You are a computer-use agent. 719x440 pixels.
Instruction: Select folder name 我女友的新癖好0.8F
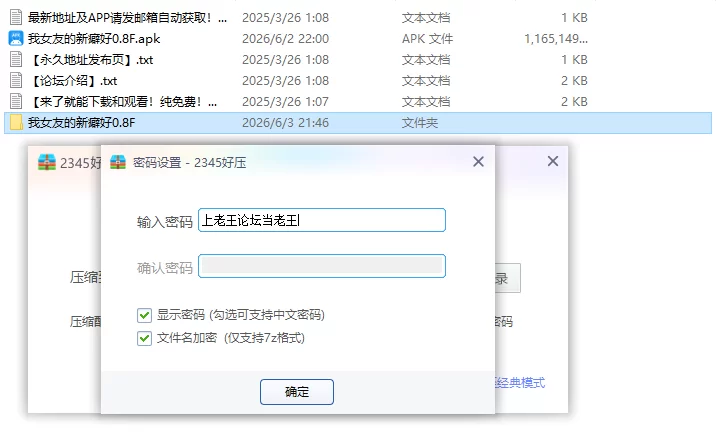click(82, 122)
